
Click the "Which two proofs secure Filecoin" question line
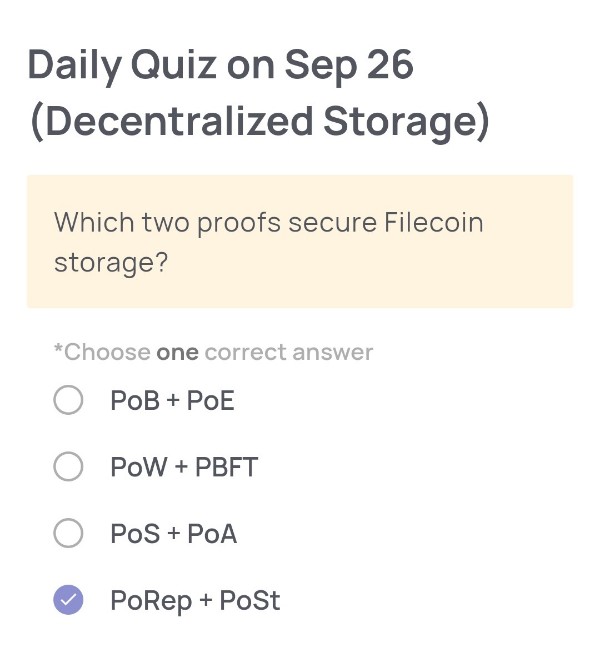[x=268, y=222]
